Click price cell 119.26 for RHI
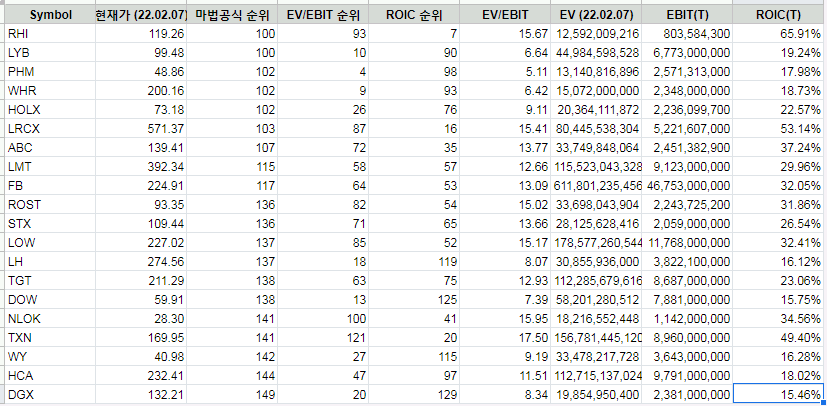This screenshot has width=827, height=406. tap(141, 34)
